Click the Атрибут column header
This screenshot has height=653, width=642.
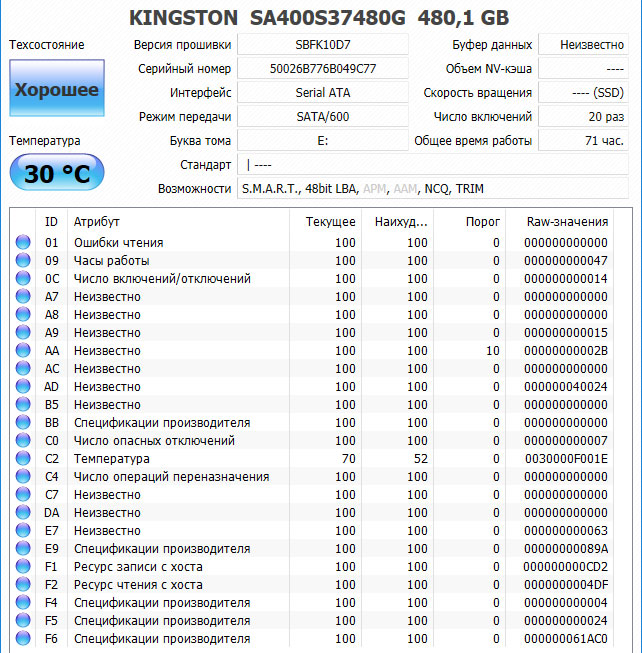coord(178,222)
